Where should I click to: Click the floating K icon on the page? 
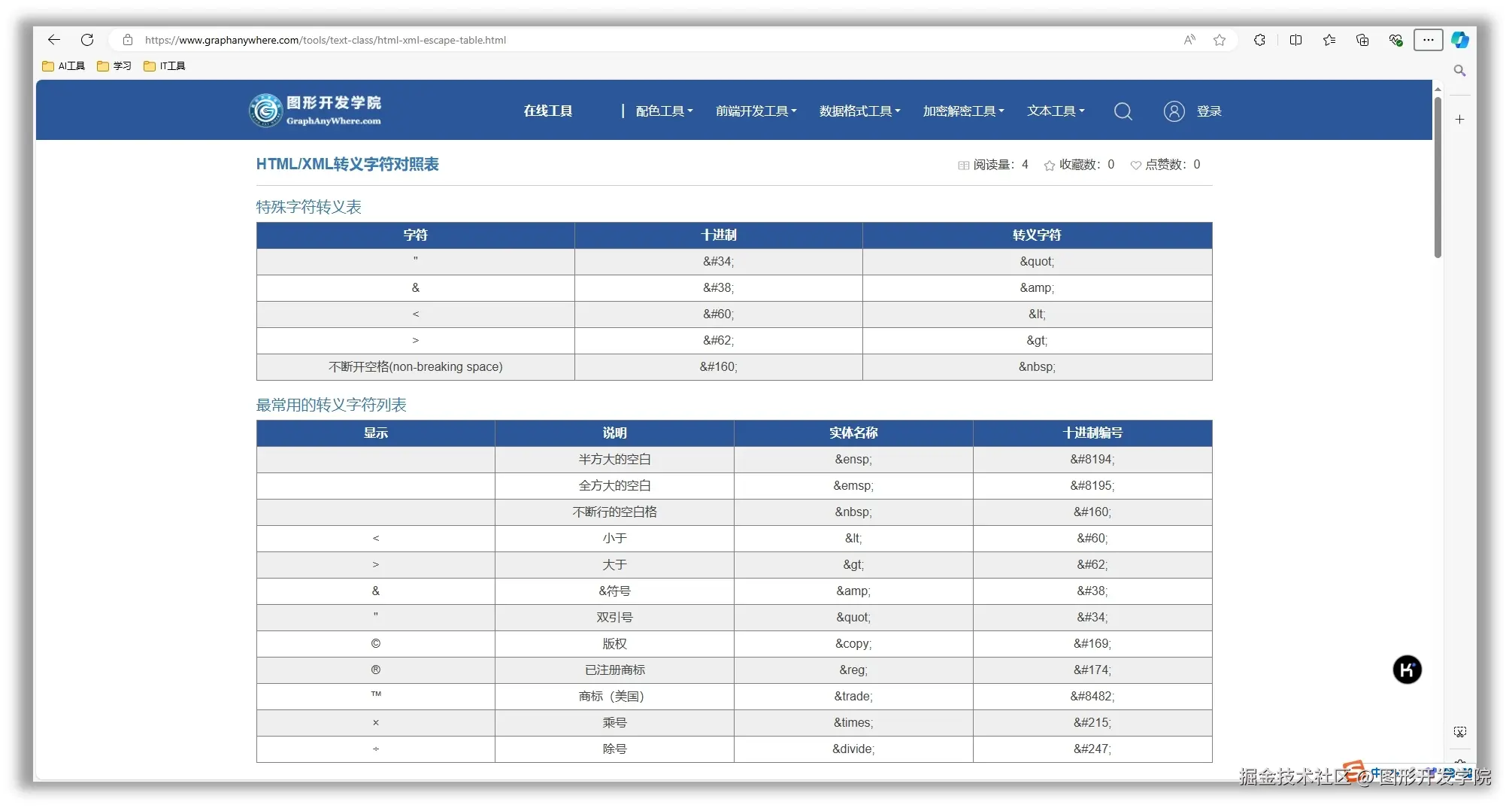[1407, 670]
